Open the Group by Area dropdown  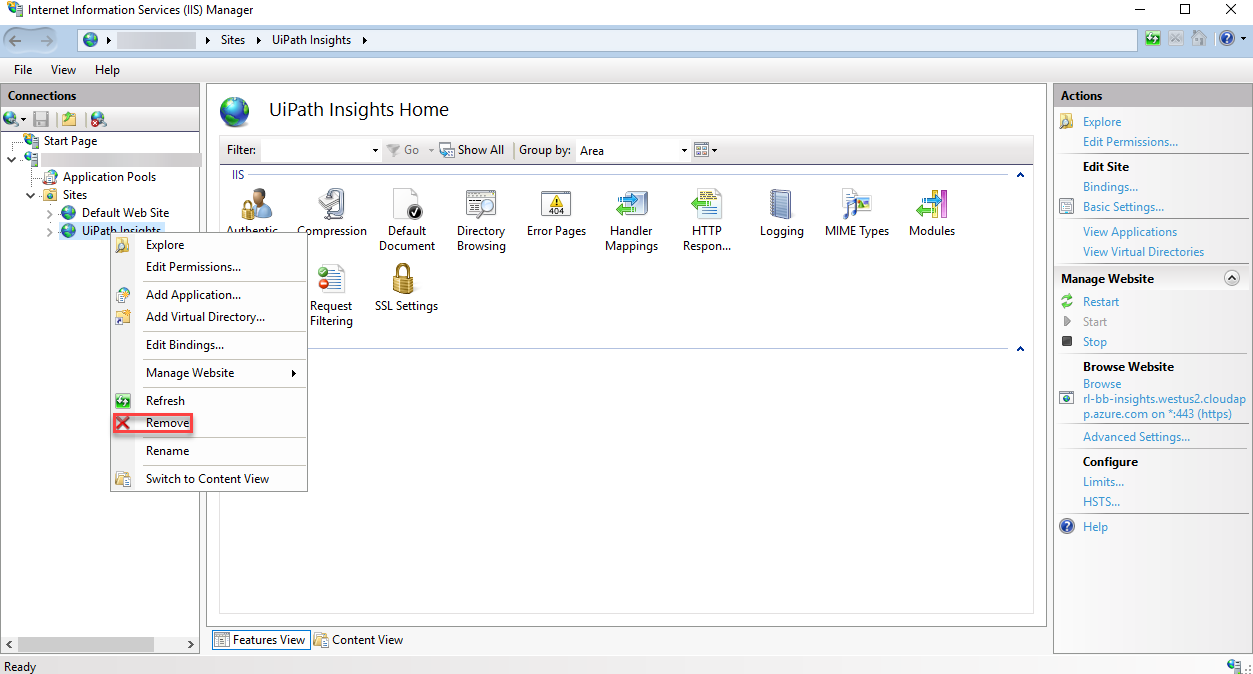[x=685, y=150]
